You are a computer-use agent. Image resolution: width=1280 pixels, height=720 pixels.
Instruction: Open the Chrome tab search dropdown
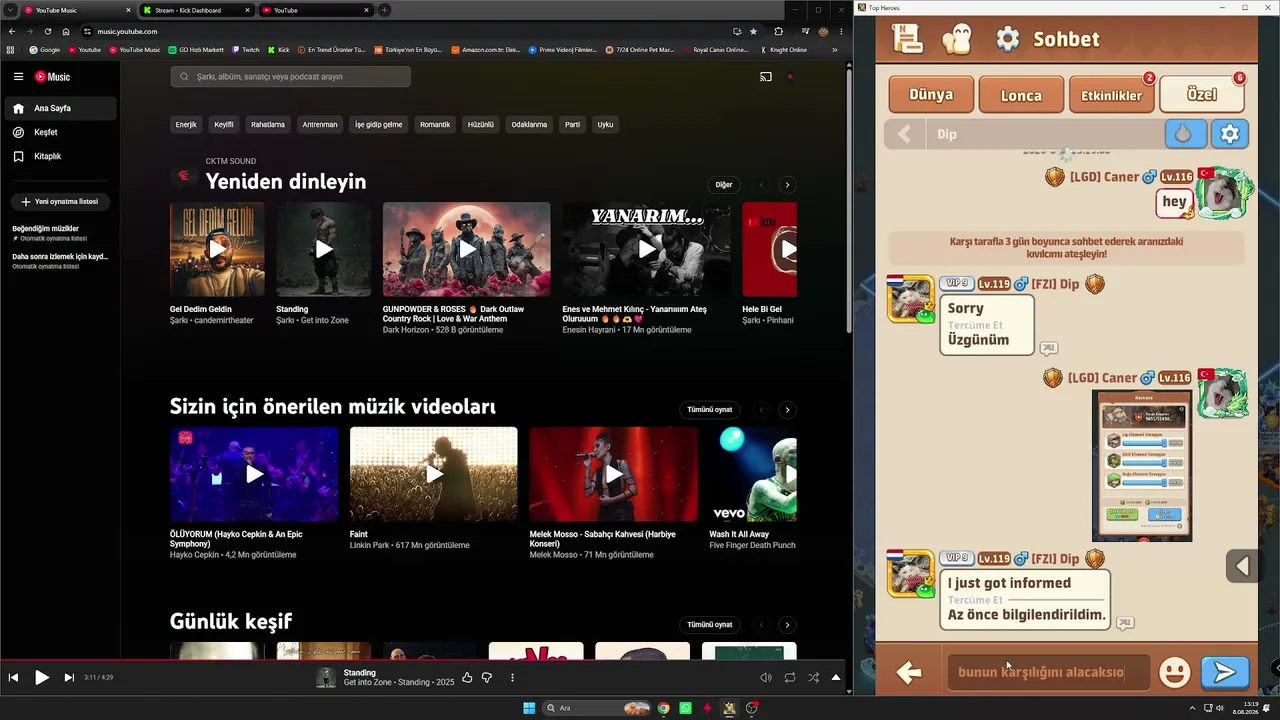point(9,10)
